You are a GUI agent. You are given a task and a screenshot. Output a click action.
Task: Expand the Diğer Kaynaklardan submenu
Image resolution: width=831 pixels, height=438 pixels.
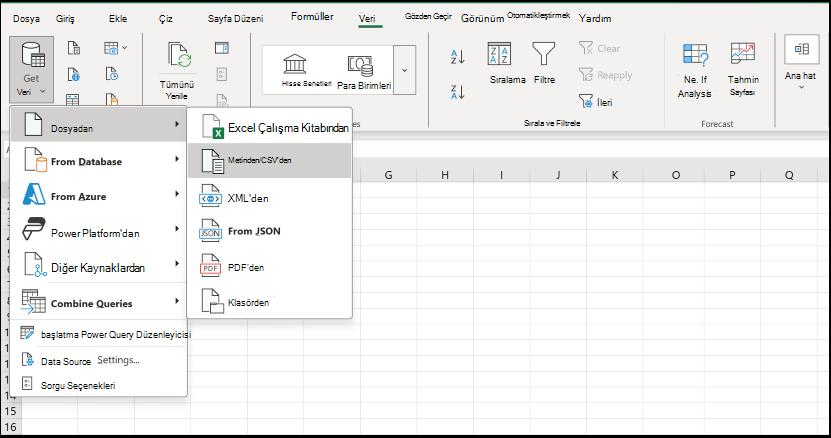pyautogui.click(x=99, y=266)
